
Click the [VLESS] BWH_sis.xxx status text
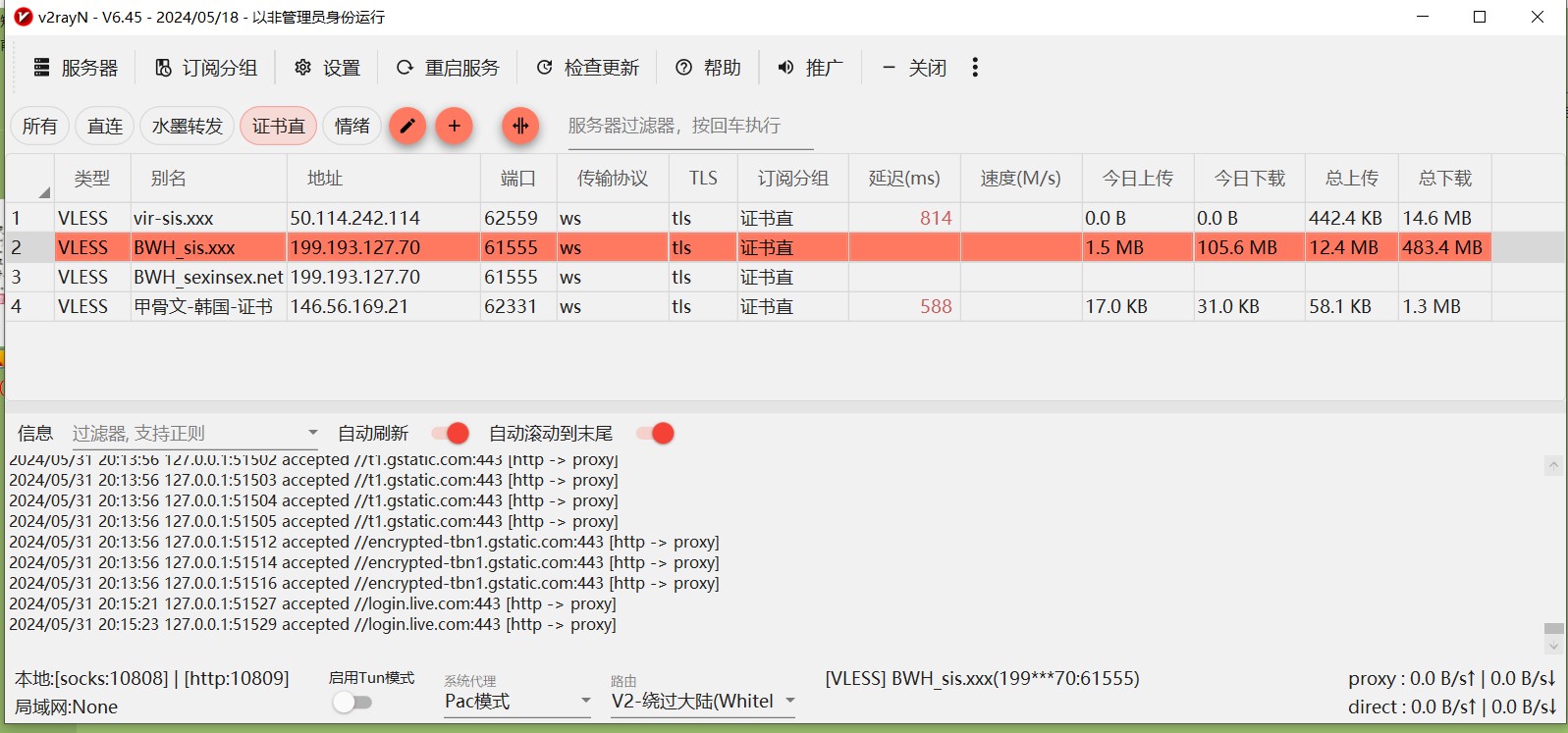click(x=982, y=678)
